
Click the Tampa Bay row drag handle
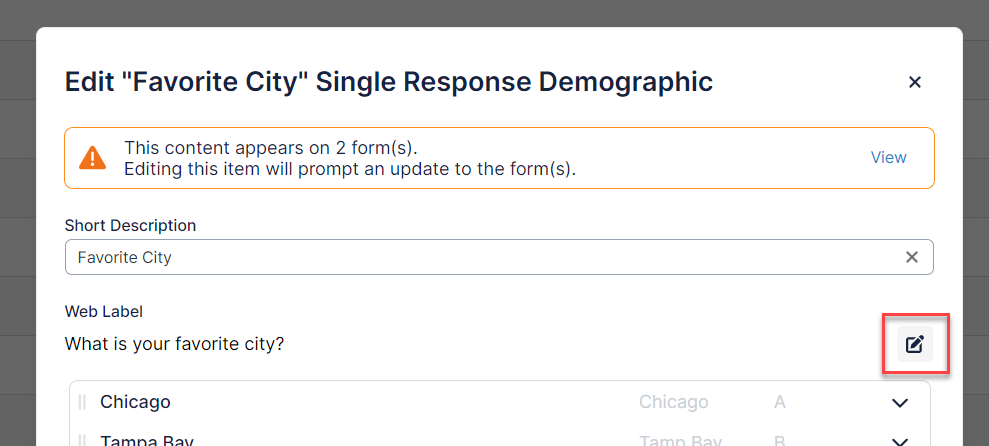(x=82, y=440)
